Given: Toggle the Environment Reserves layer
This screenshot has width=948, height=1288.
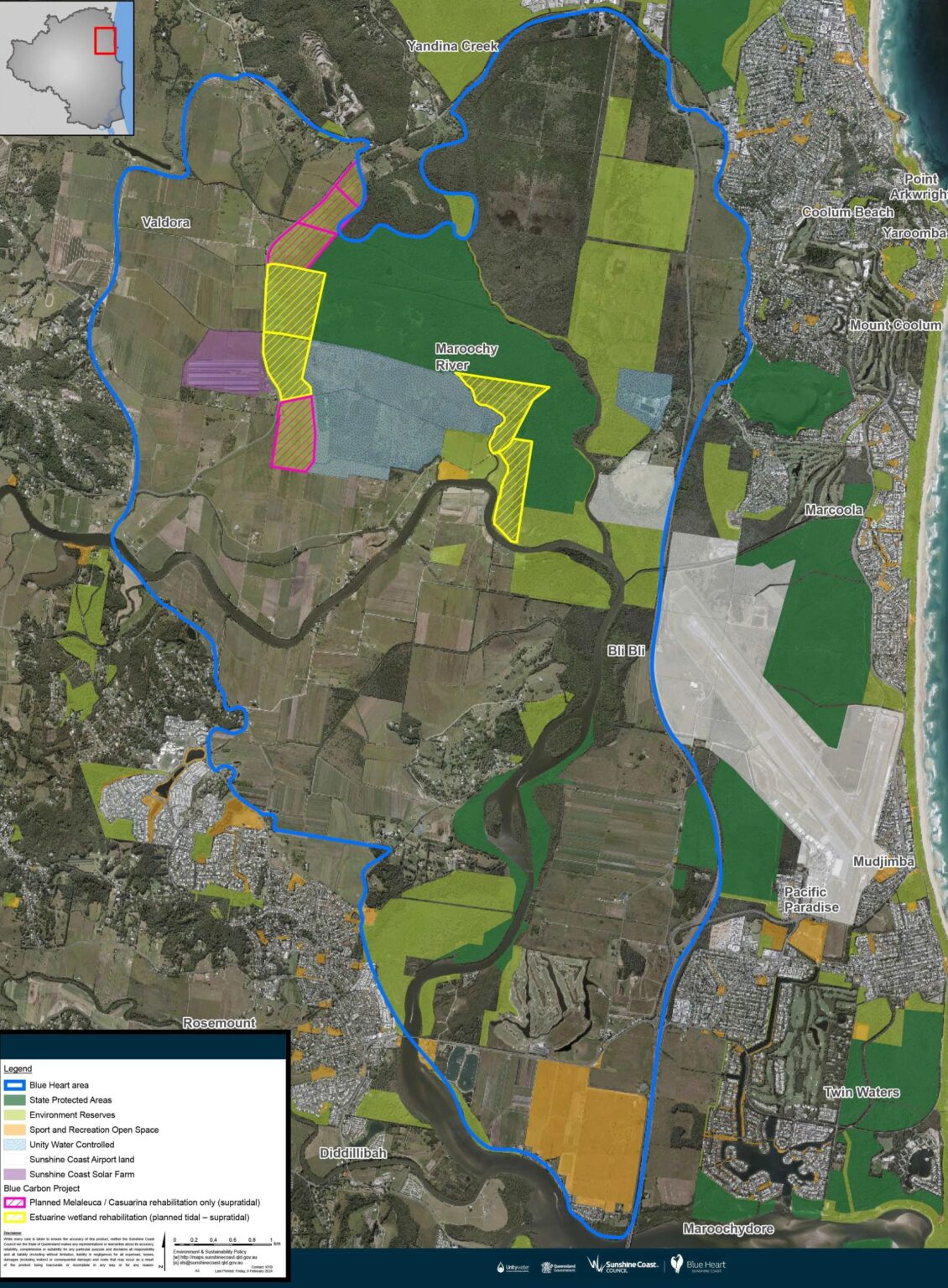Looking at the screenshot, I should point(14,1115).
